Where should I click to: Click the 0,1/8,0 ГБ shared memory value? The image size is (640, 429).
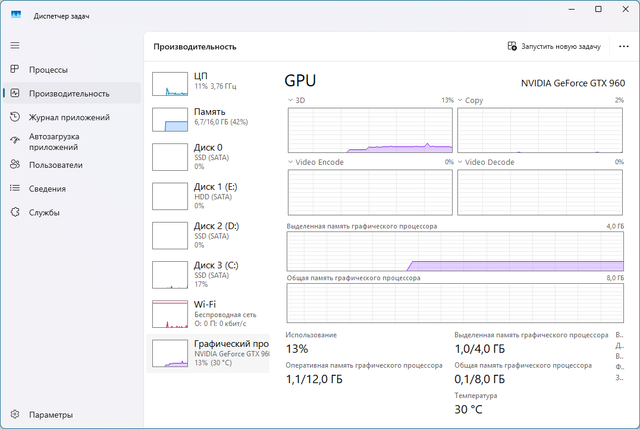pos(480,379)
